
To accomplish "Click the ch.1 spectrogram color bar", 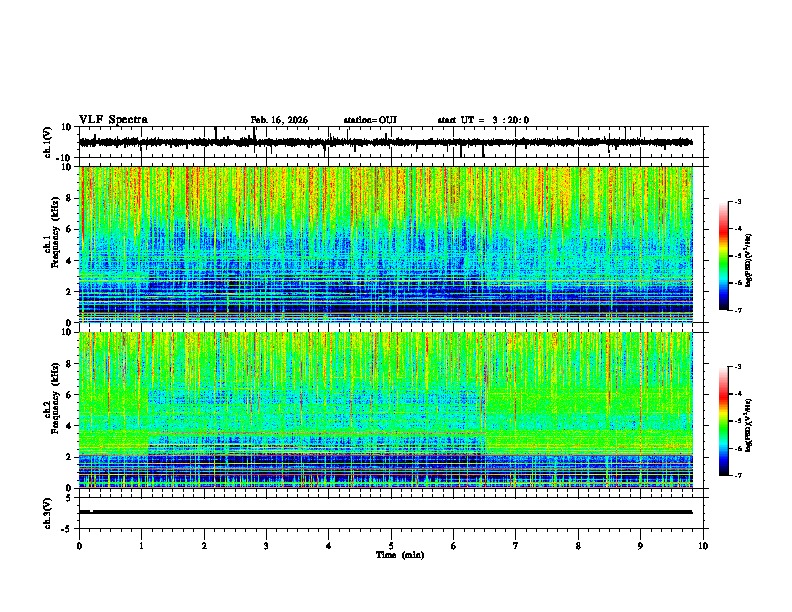I will tap(724, 256).
